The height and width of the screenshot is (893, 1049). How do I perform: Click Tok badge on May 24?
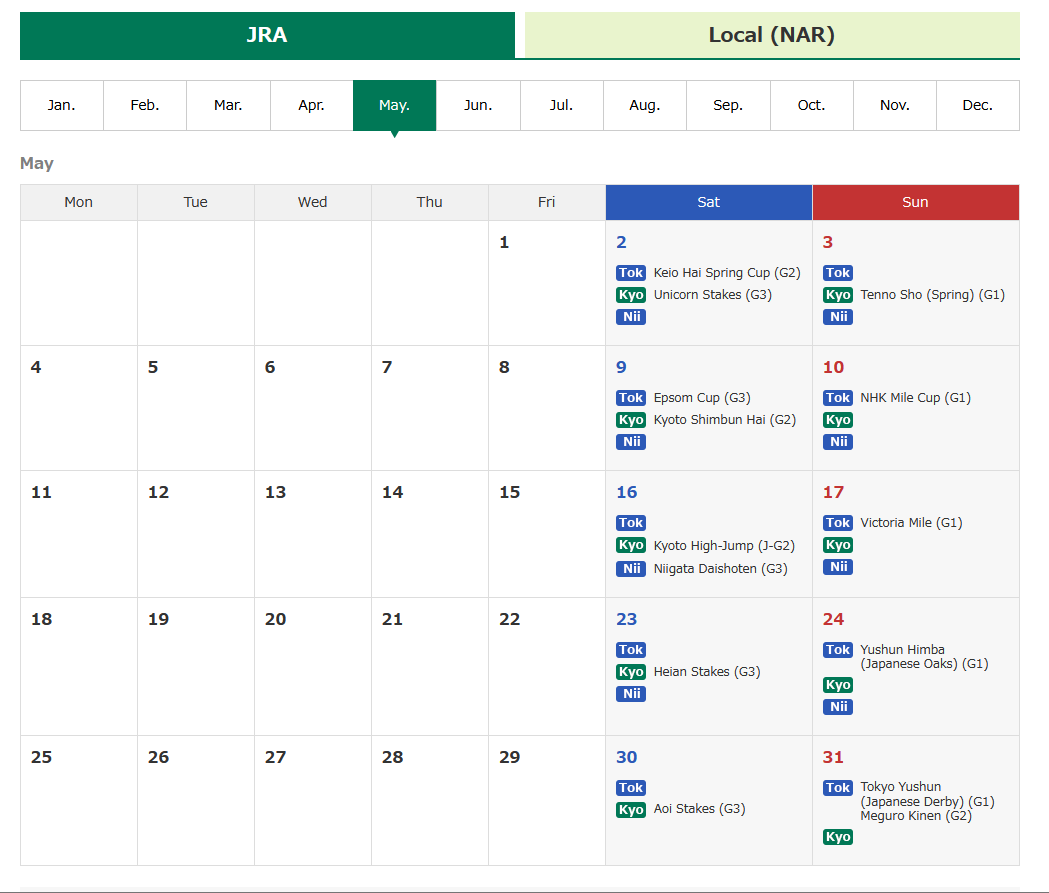point(838,650)
